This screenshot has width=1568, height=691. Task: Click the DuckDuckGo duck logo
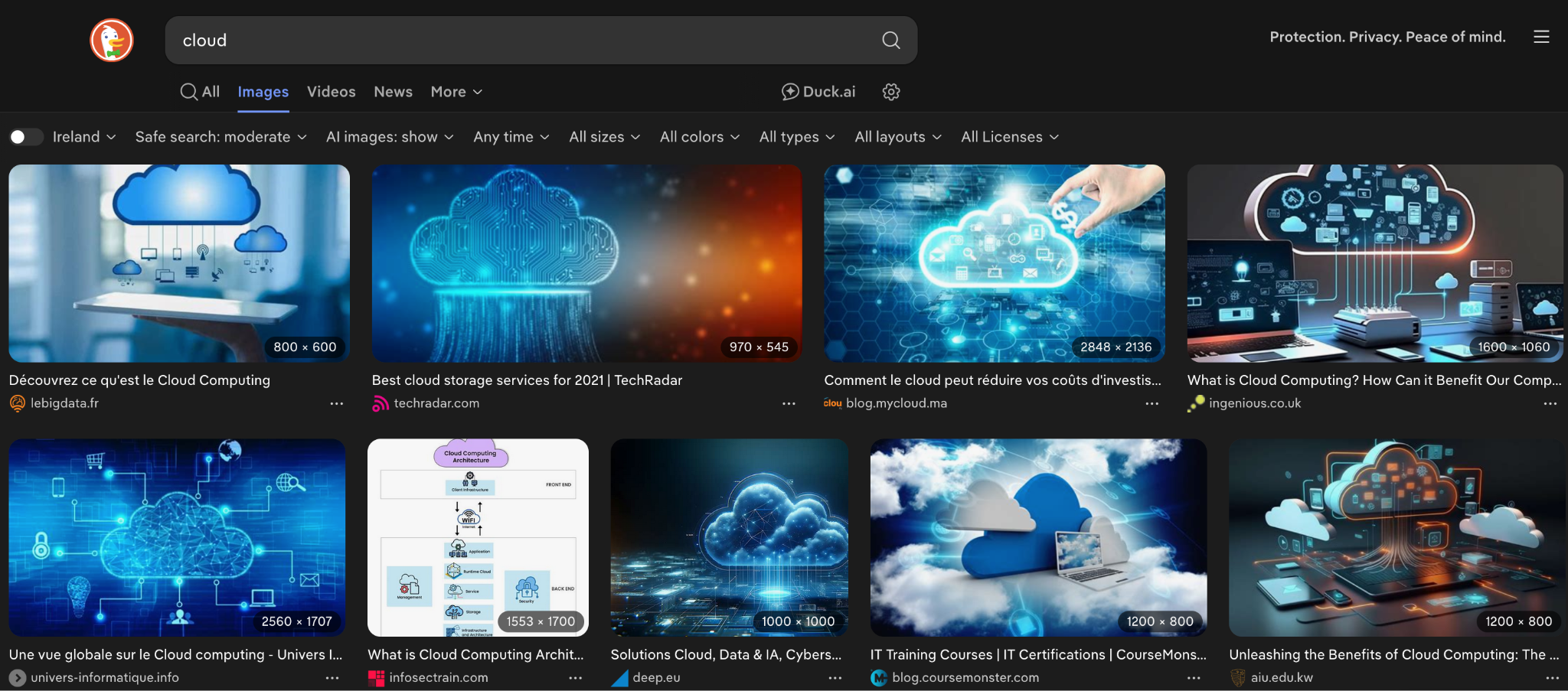point(112,40)
